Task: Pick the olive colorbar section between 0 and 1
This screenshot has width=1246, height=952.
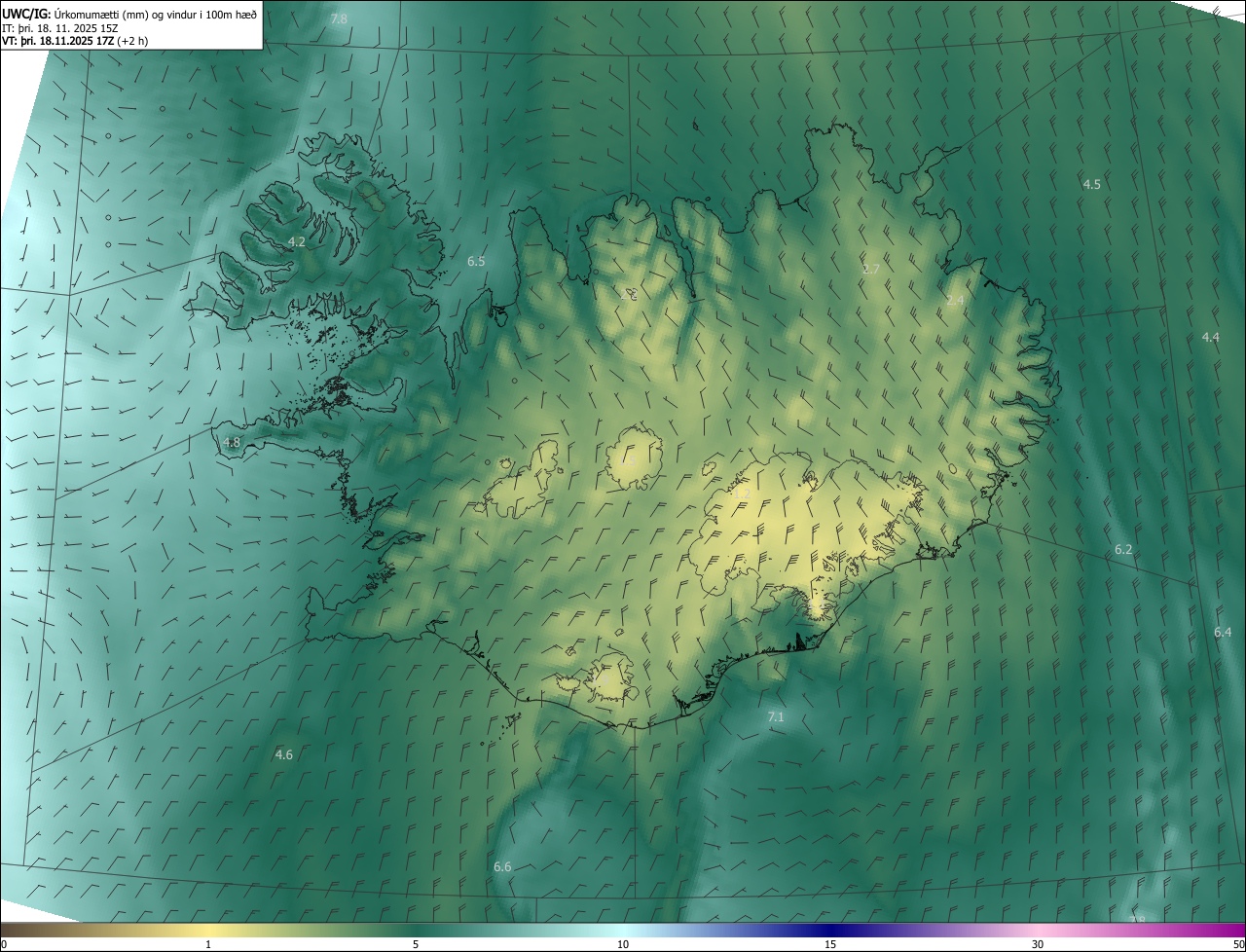Action: click(x=104, y=931)
